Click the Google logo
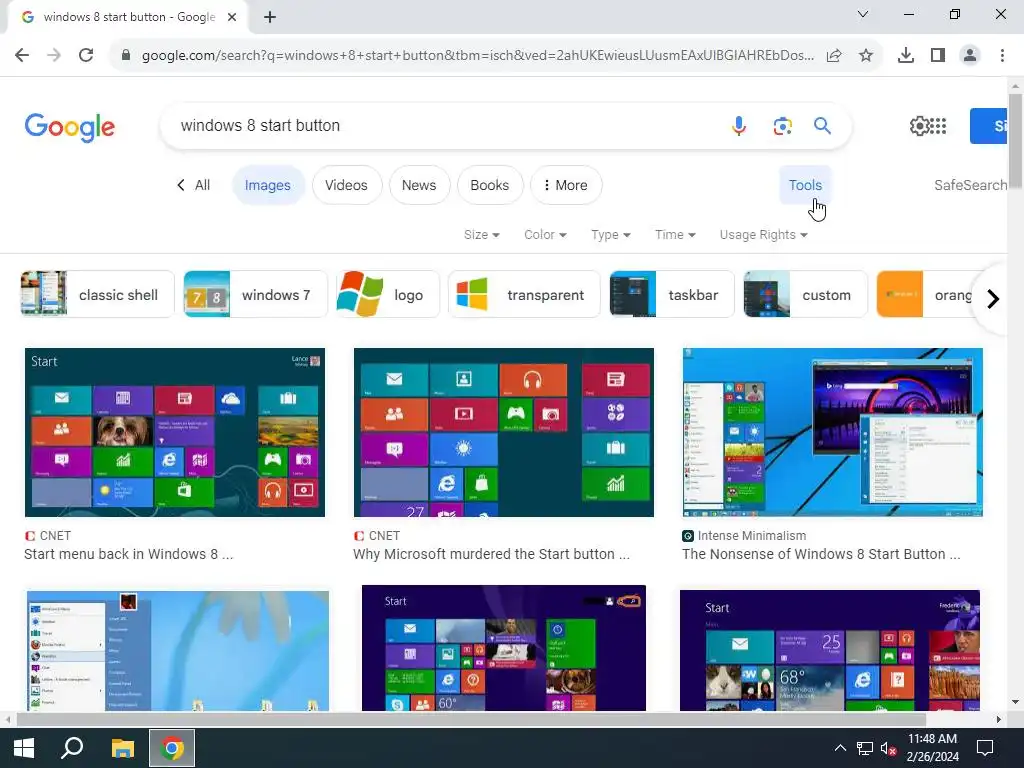1024x768 pixels. pos(69,127)
